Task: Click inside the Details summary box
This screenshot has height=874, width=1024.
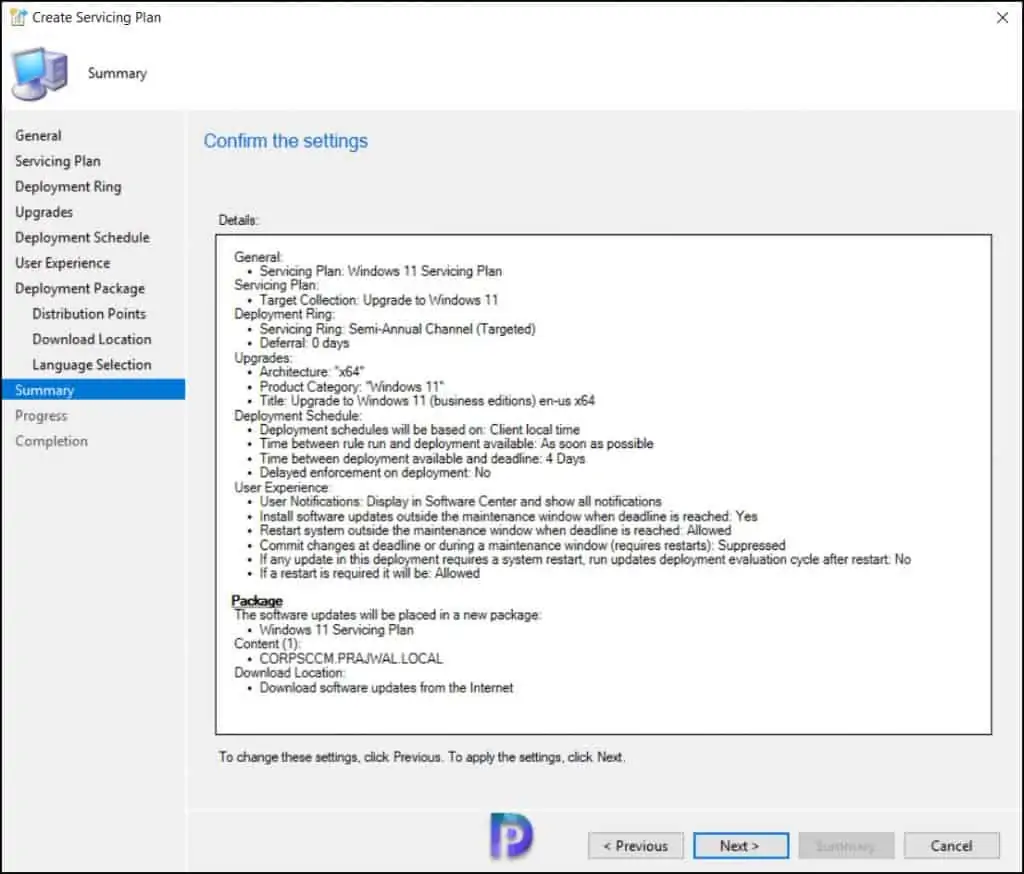Action: pos(603,484)
